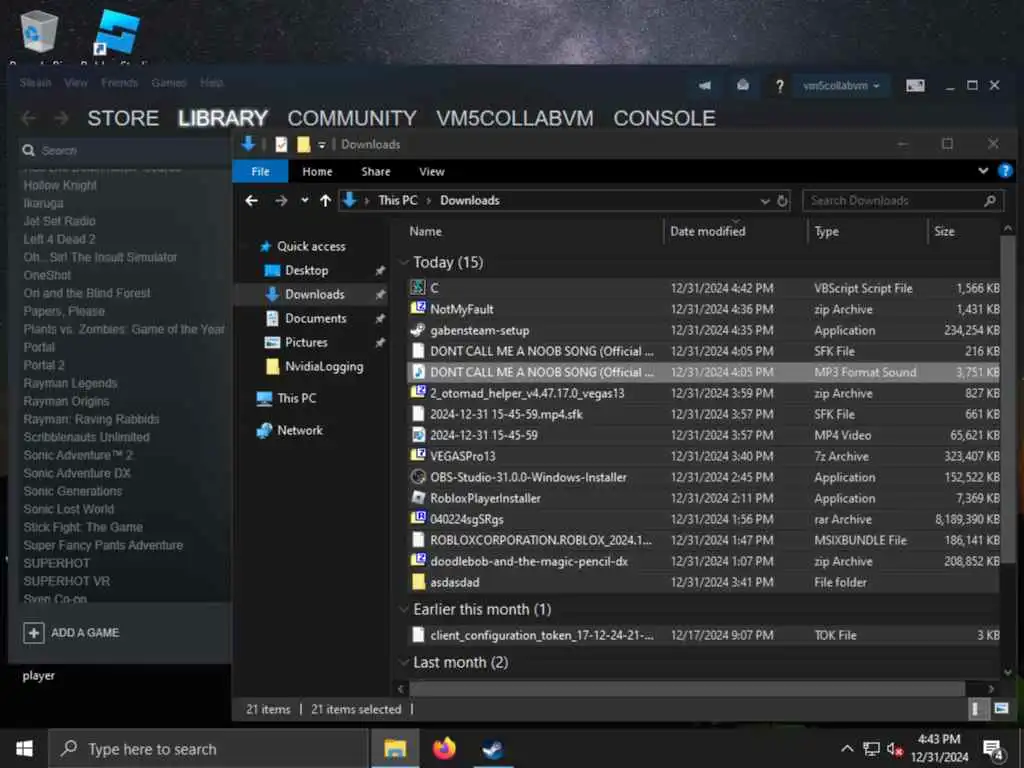Image resolution: width=1024 pixels, height=768 pixels.
Task: Click the Properties quick access toolbar icon
Action: (281, 144)
